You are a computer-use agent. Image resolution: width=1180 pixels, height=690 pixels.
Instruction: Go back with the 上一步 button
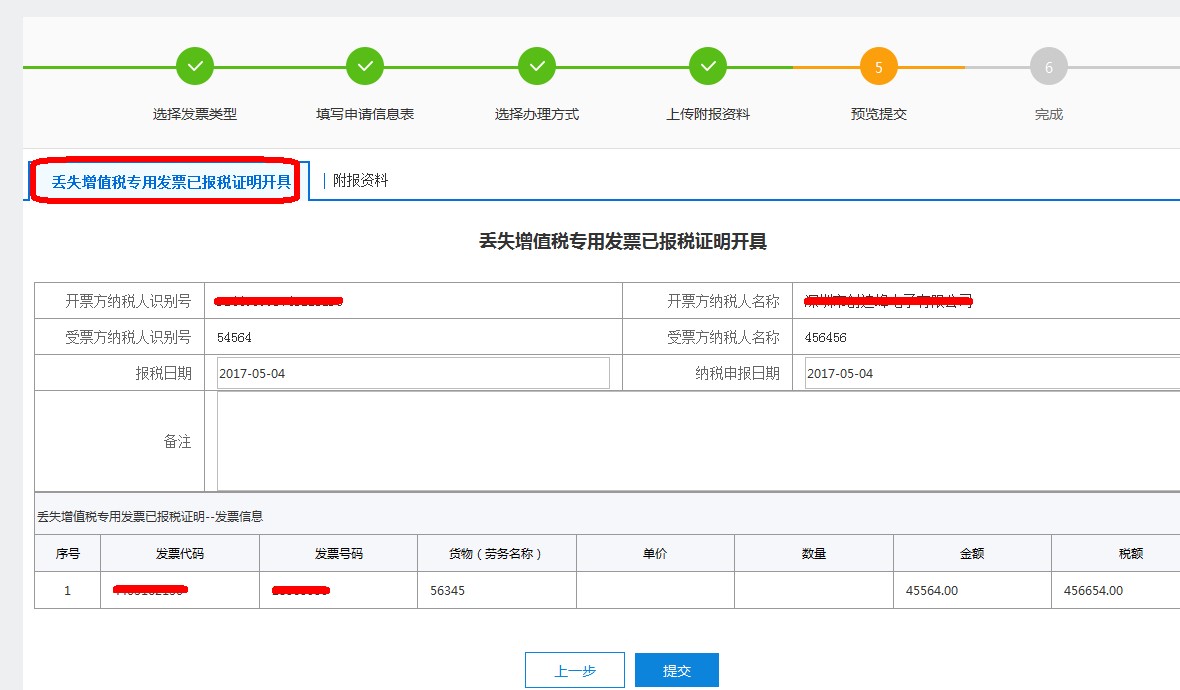click(x=575, y=670)
